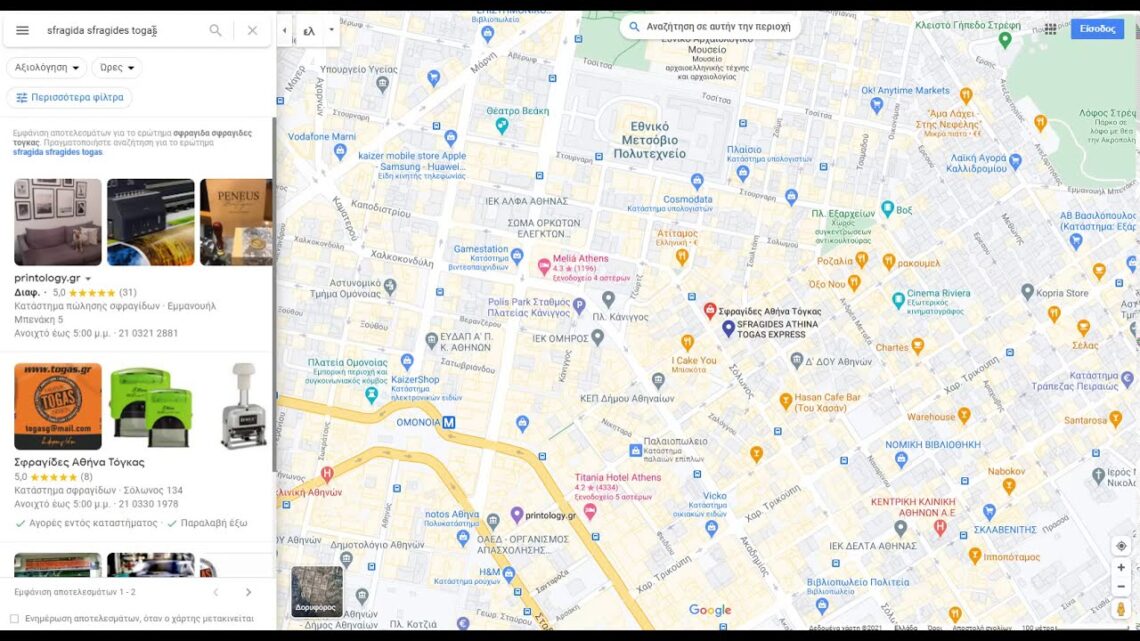The image size is (1140, 641).
Task: Click Gamestation store marker
Action: click(x=517, y=255)
